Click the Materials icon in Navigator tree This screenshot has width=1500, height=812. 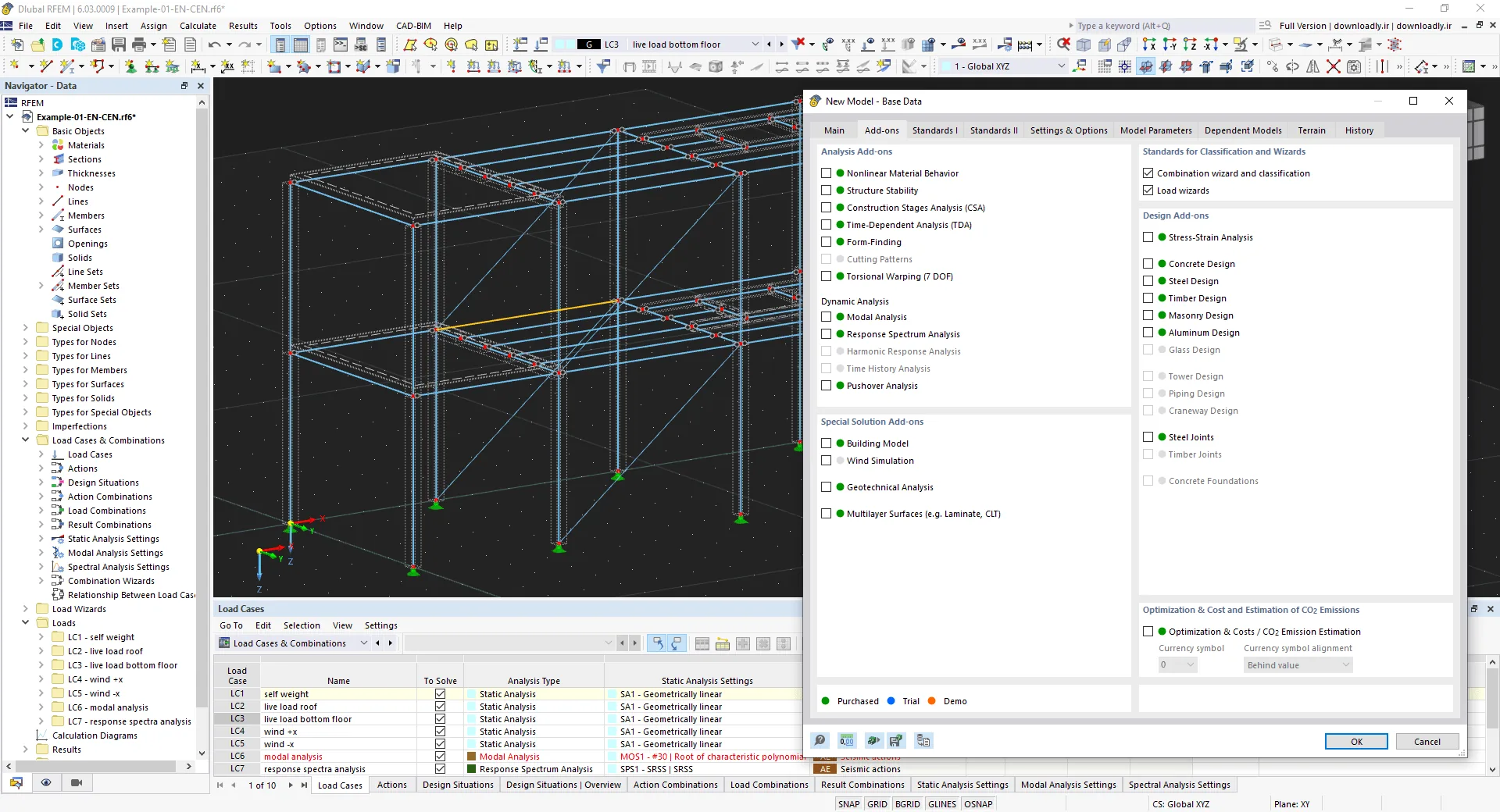point(58,145)
